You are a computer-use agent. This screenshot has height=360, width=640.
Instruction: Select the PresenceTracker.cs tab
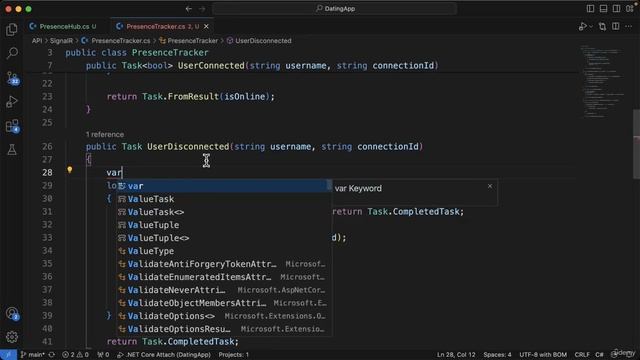[162, 27]
